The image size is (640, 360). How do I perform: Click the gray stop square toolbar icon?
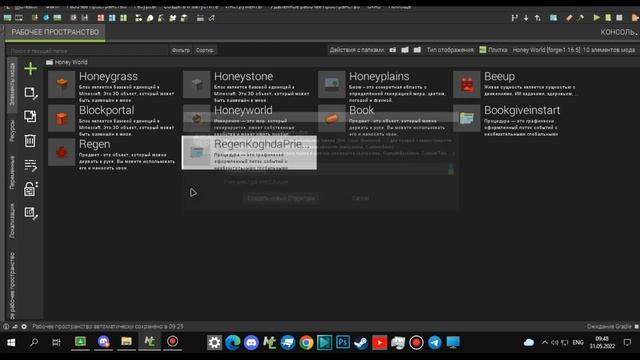coord(620,18)
